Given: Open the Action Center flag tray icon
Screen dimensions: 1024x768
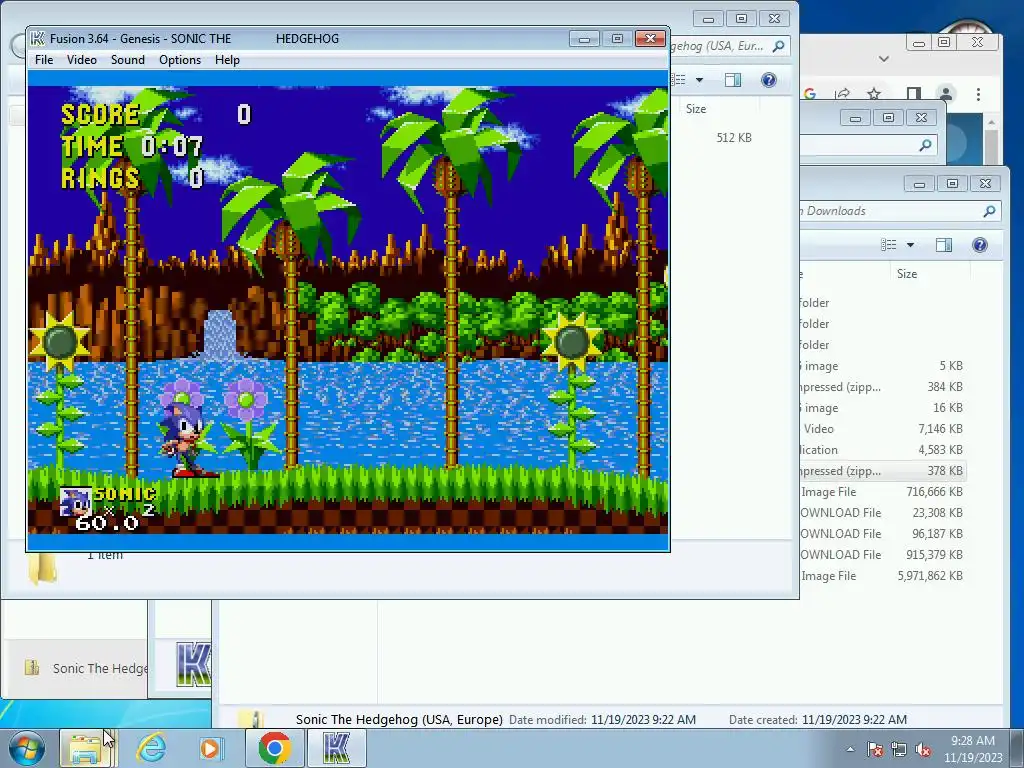Looking at the screenshot, I should click(x=875, y=749).
